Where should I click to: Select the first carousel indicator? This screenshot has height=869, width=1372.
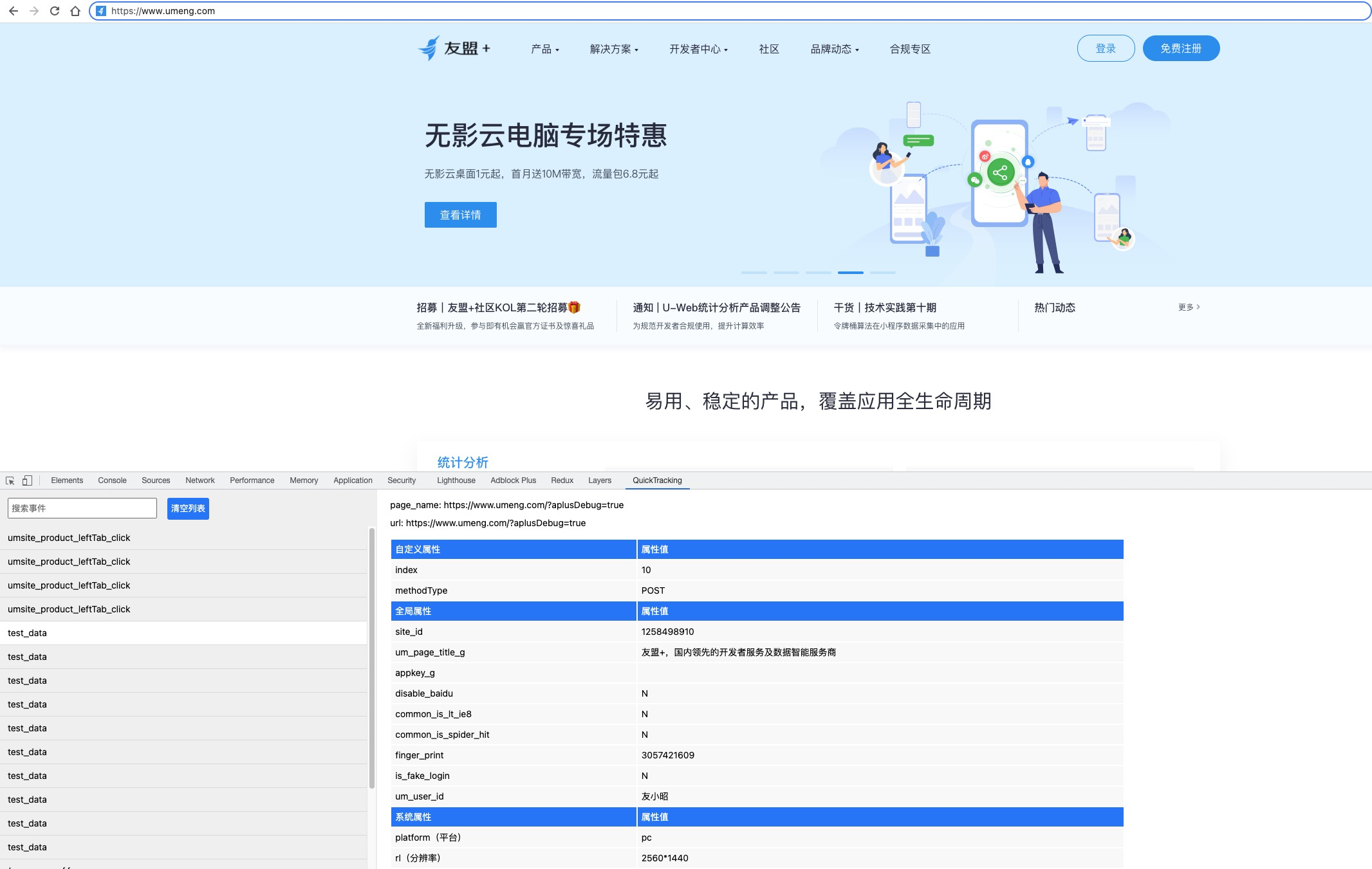click(x=754, y=273)
